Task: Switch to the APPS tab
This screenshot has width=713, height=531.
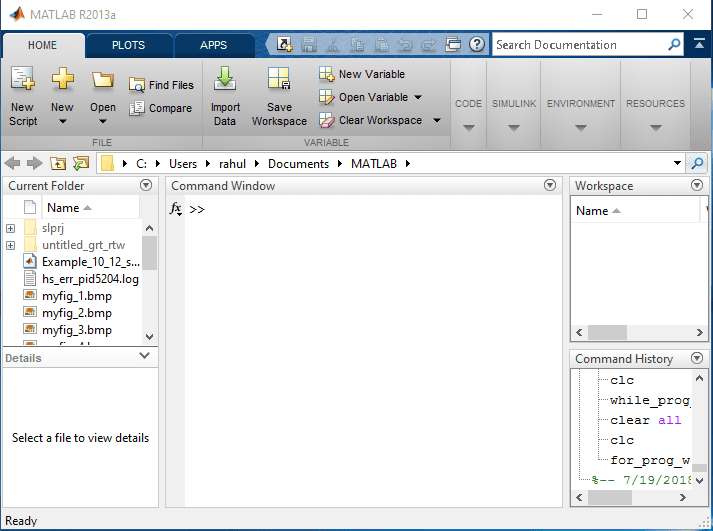Action: [213, 45]
